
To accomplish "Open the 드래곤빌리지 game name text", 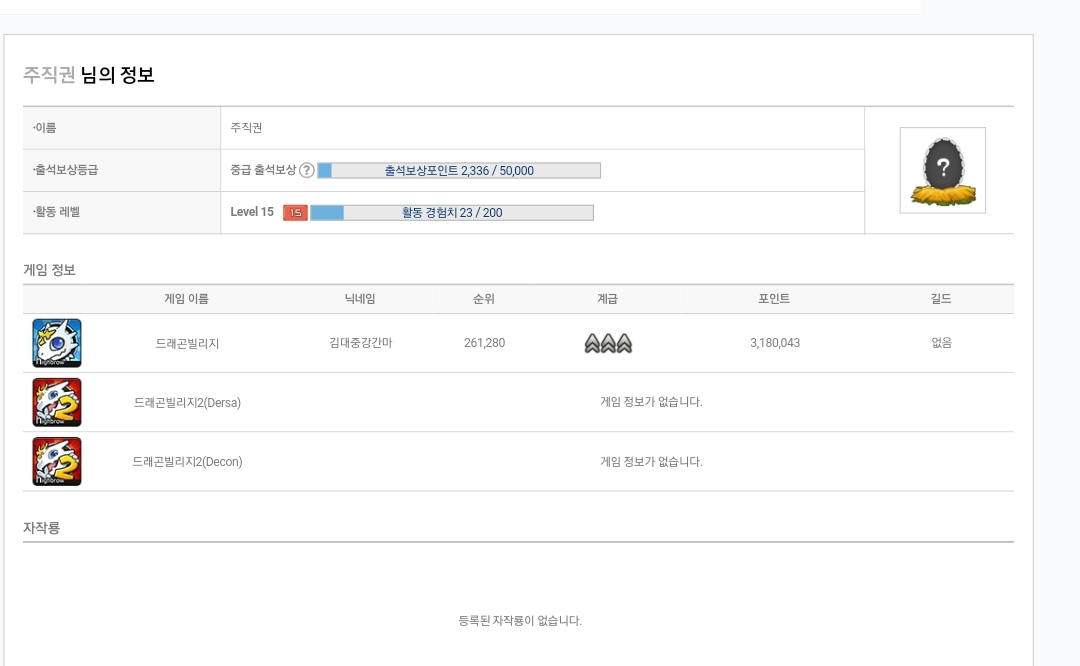I will tap(187, 343).
